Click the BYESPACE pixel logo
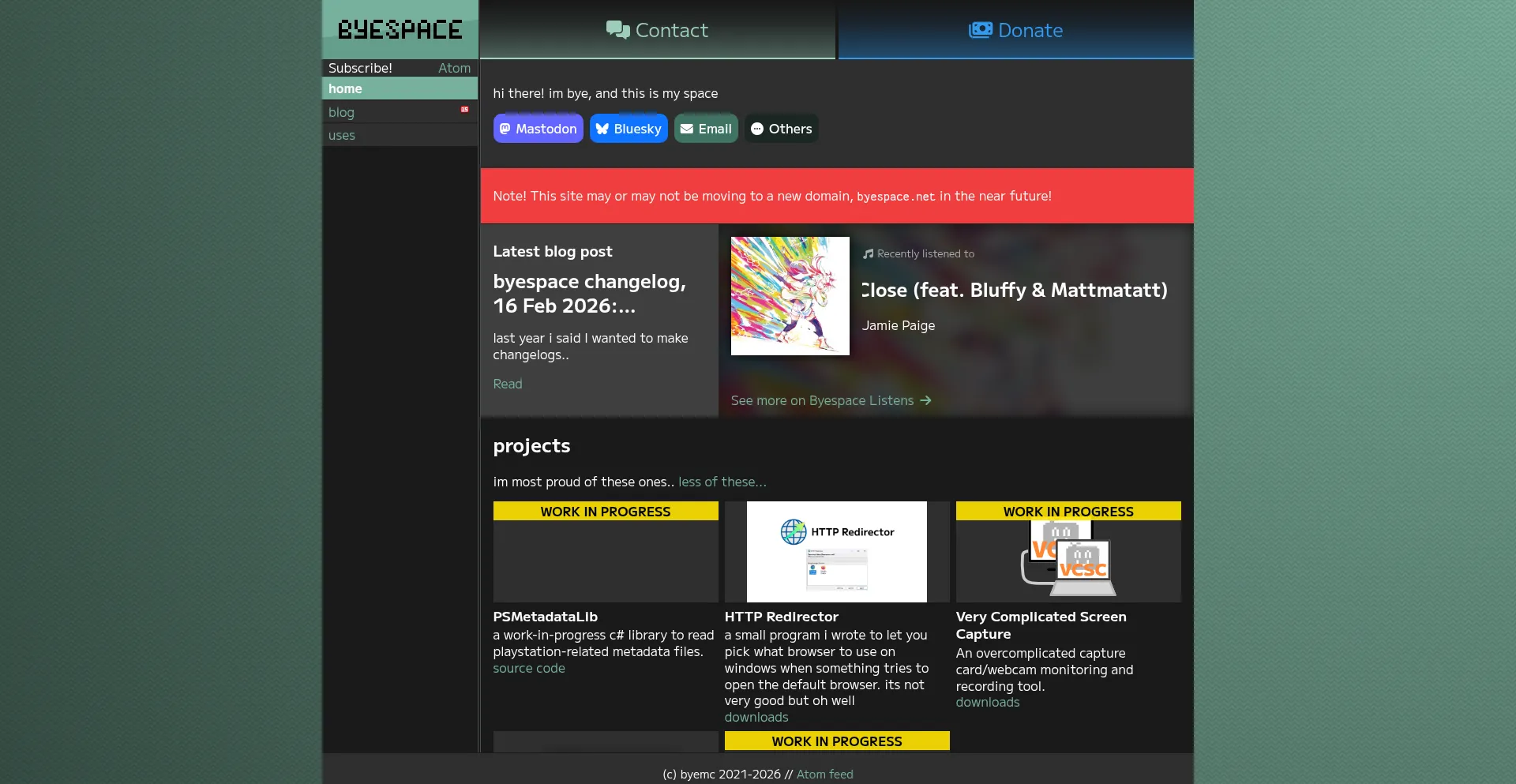 [x=400, y=30]
